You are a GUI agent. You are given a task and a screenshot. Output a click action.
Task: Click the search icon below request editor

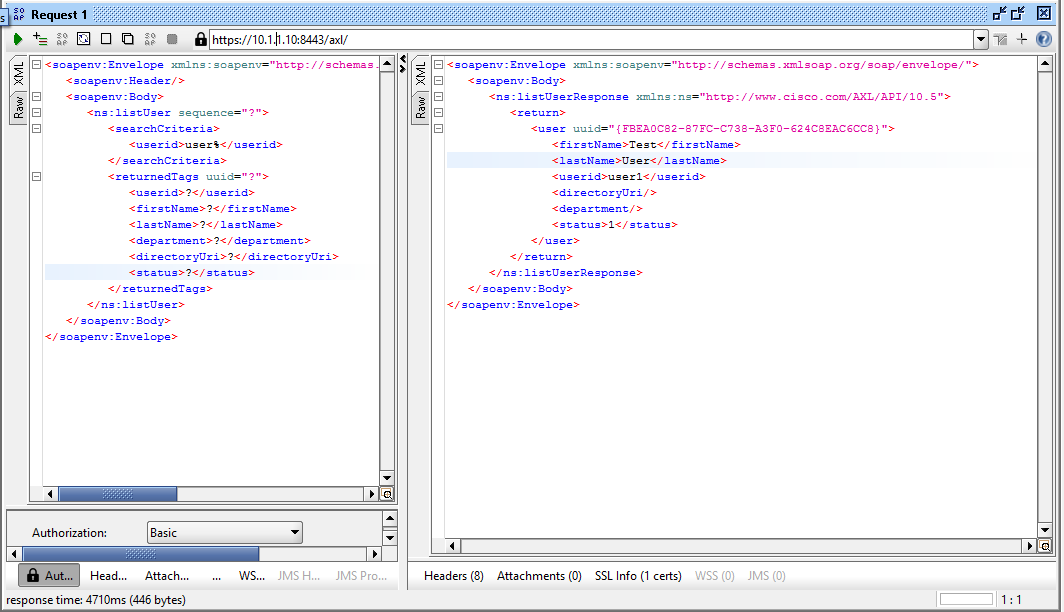point(387,494)
